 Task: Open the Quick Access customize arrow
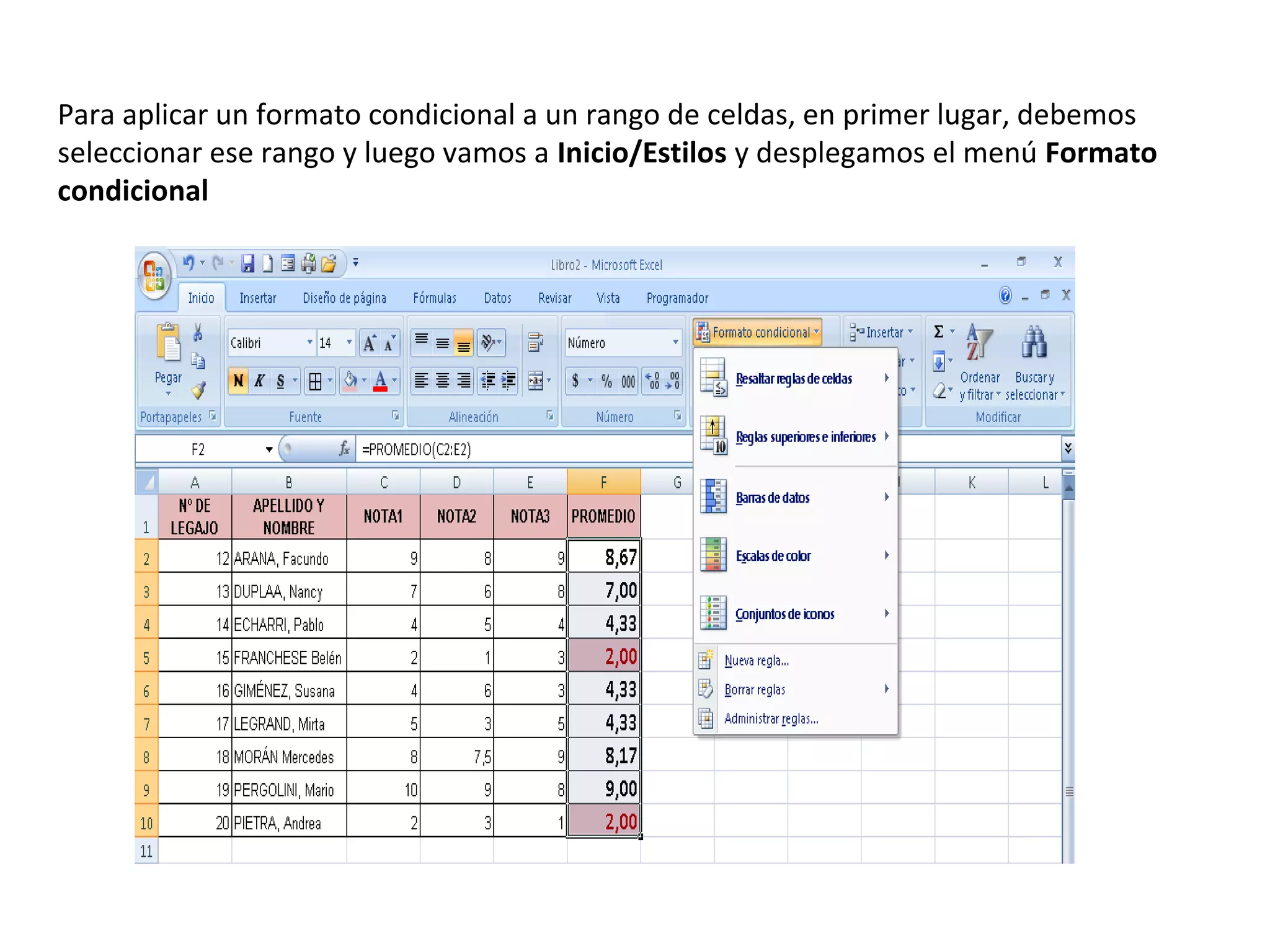356,263
